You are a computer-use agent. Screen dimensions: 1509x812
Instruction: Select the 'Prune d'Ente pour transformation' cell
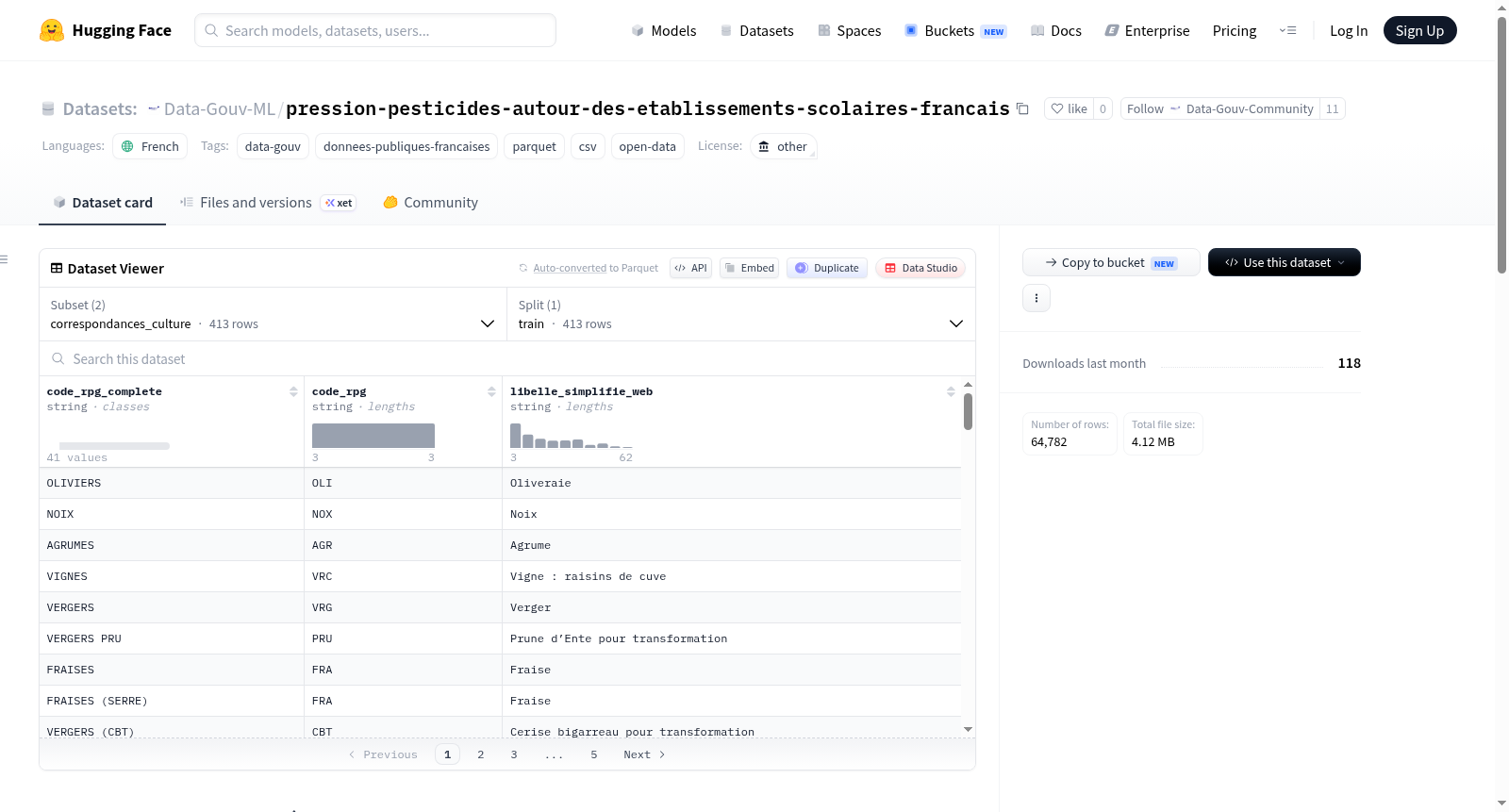click(732, 638)
